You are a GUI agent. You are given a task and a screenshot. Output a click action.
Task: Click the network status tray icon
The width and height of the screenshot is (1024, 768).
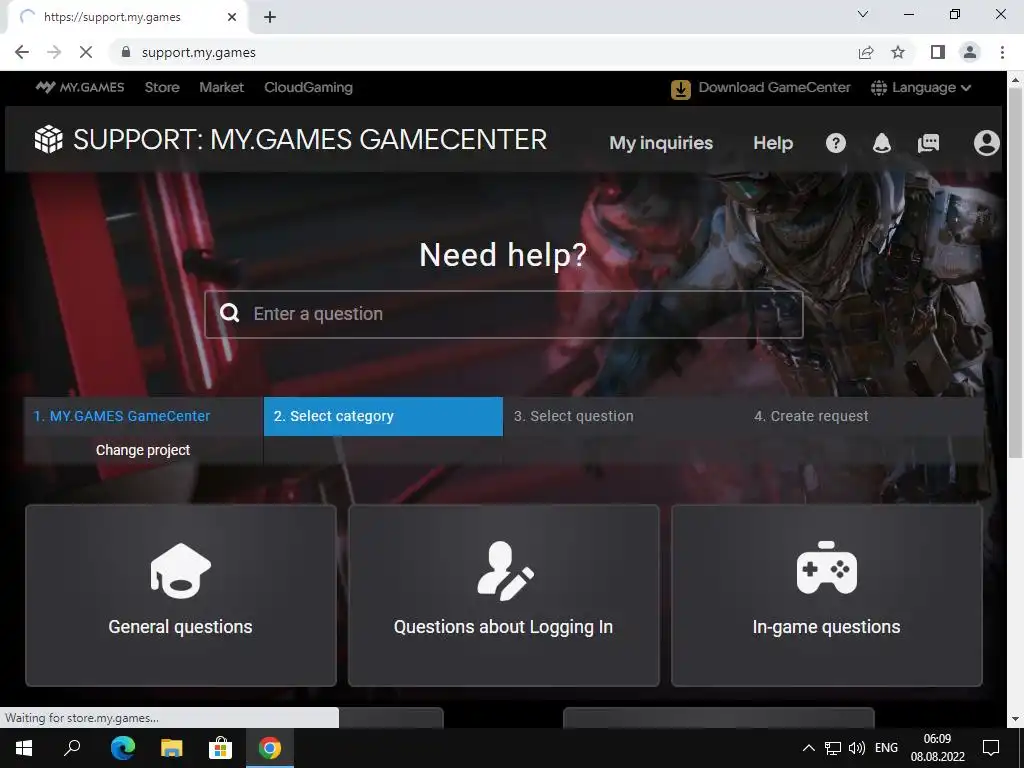coord(833,748)
